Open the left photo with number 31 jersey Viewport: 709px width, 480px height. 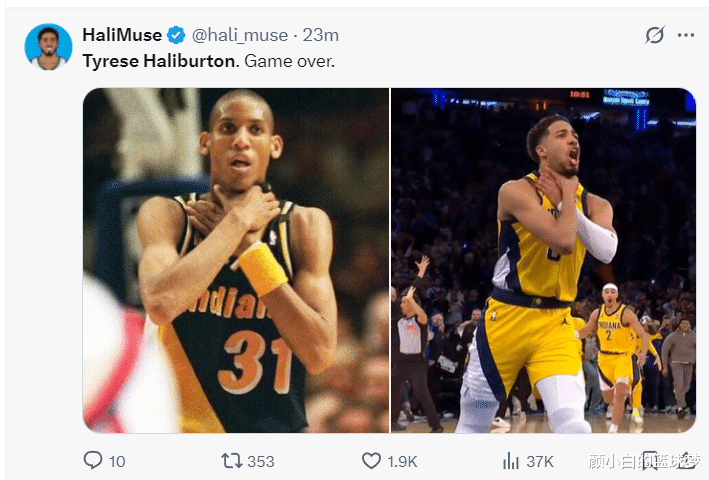(236, 260)
